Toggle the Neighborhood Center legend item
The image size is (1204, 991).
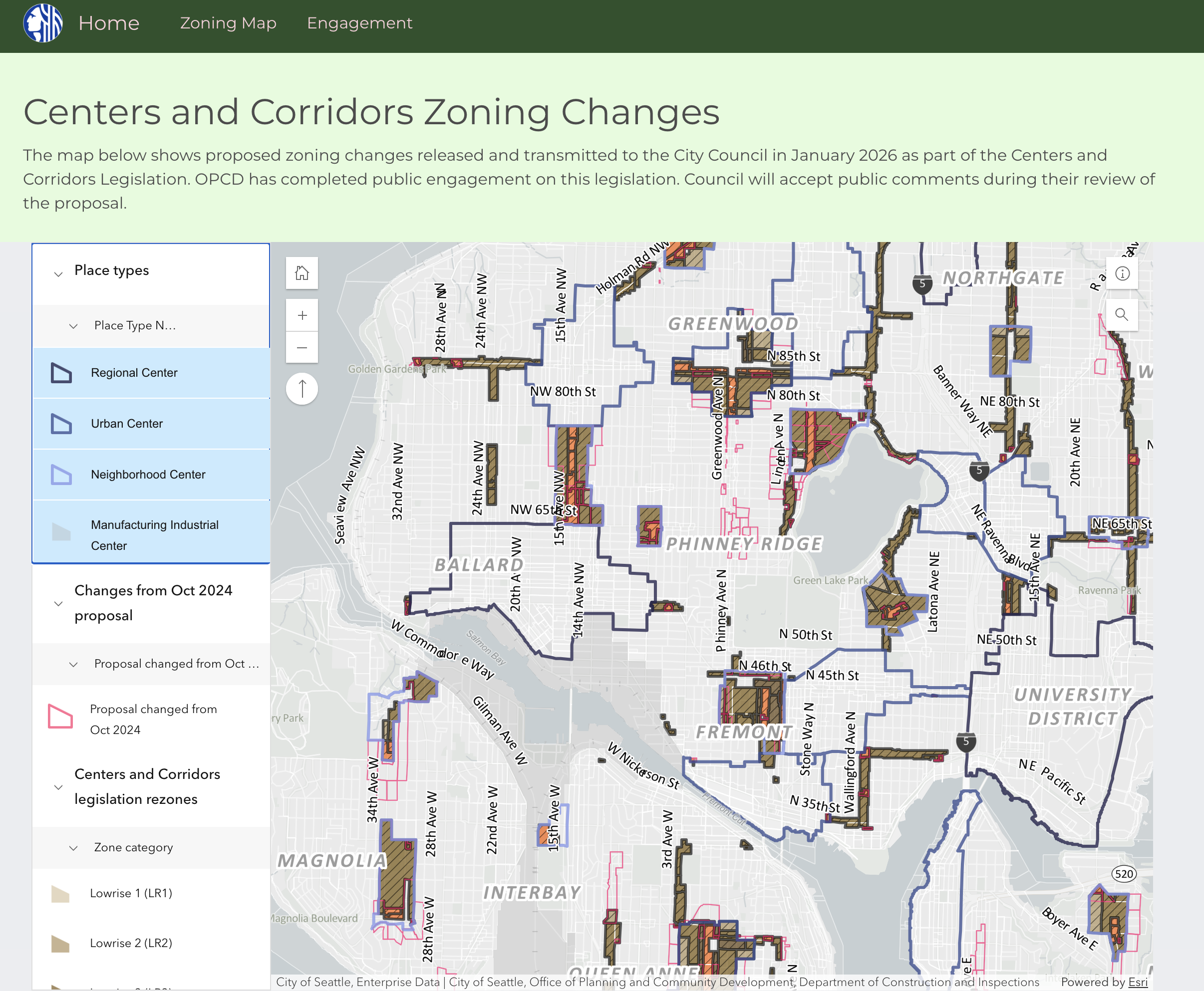tap(148, 475)
